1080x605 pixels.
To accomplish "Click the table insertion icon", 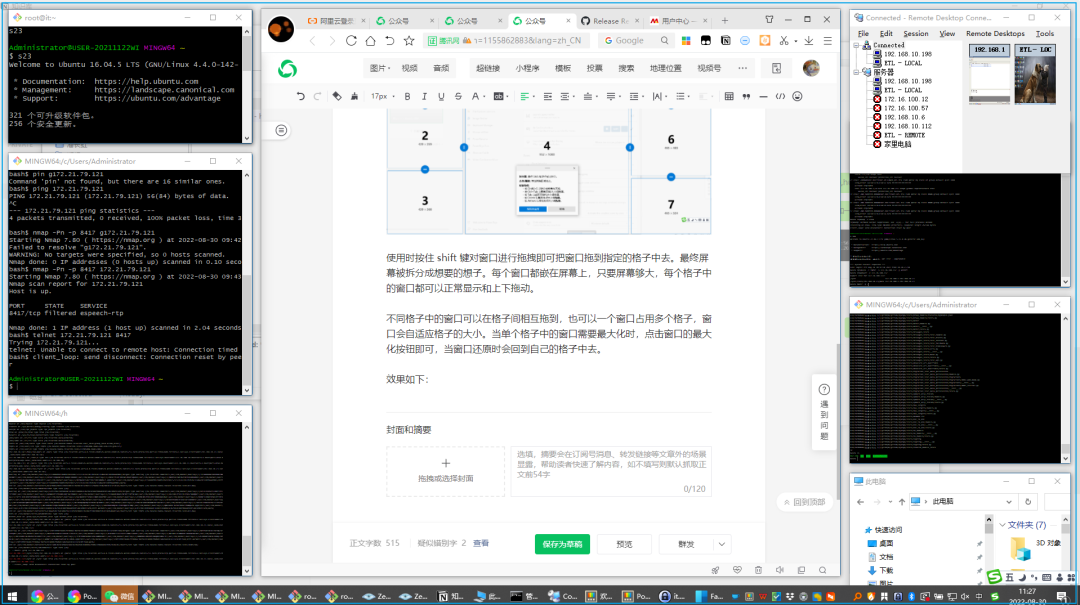I will click(x=729, y=96).
